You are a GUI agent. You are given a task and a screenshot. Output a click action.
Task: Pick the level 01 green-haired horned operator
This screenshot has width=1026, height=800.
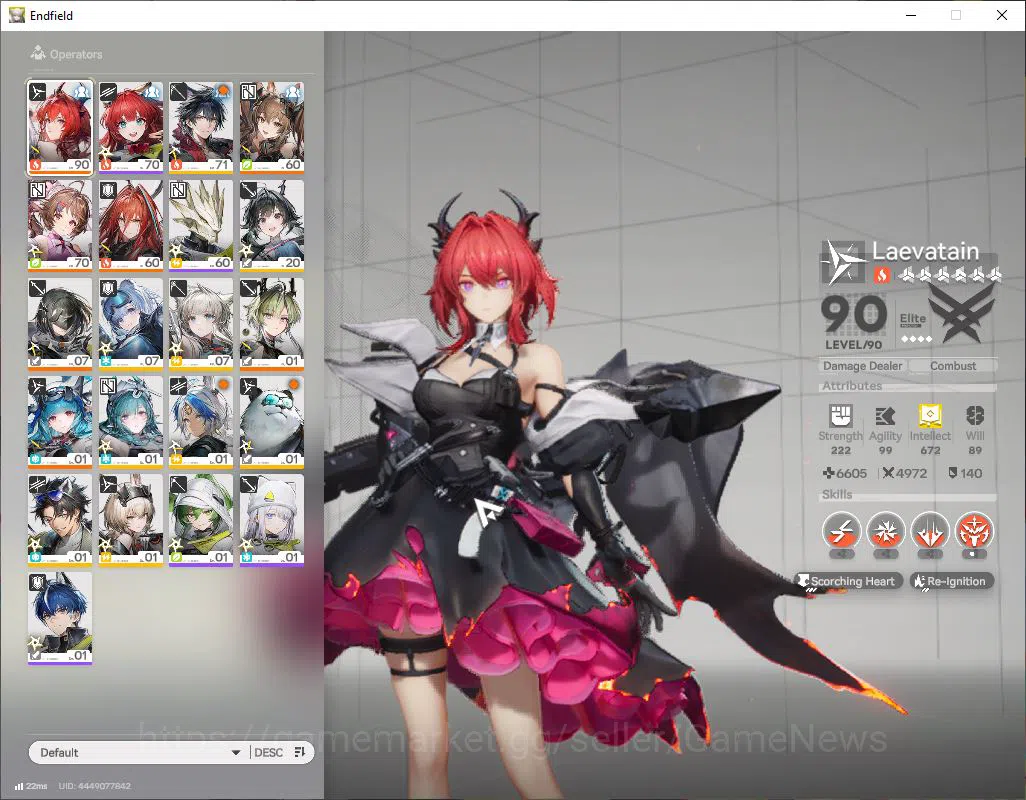[272, 324]
